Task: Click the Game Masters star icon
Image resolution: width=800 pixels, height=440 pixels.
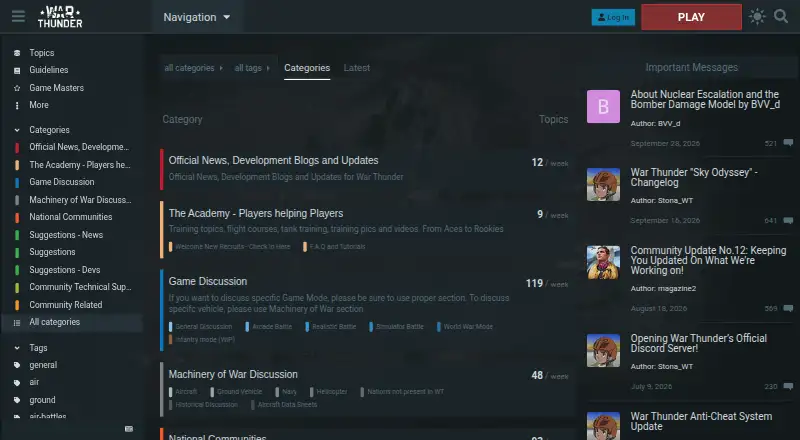Action: click(x=17, y=88)
